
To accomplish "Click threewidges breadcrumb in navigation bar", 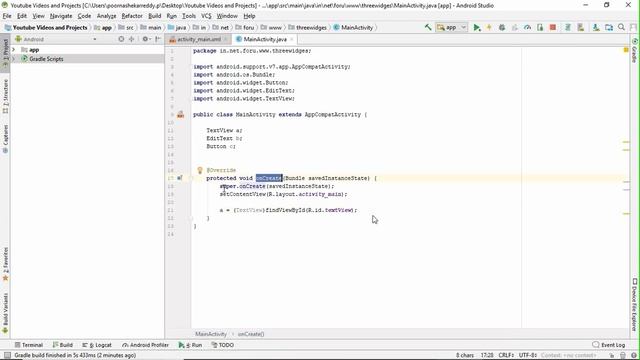I will pyautogui.click(x=307, y=27).
